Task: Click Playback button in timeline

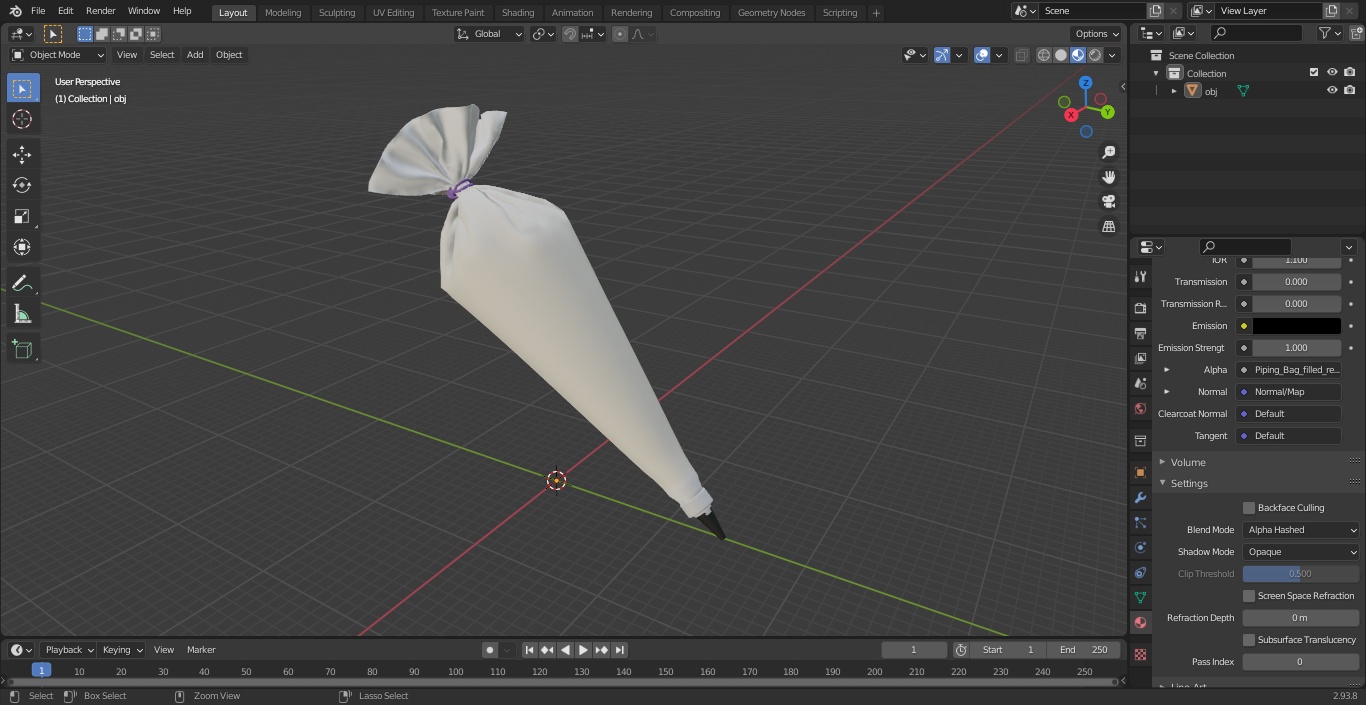Action: click(68, 650)
